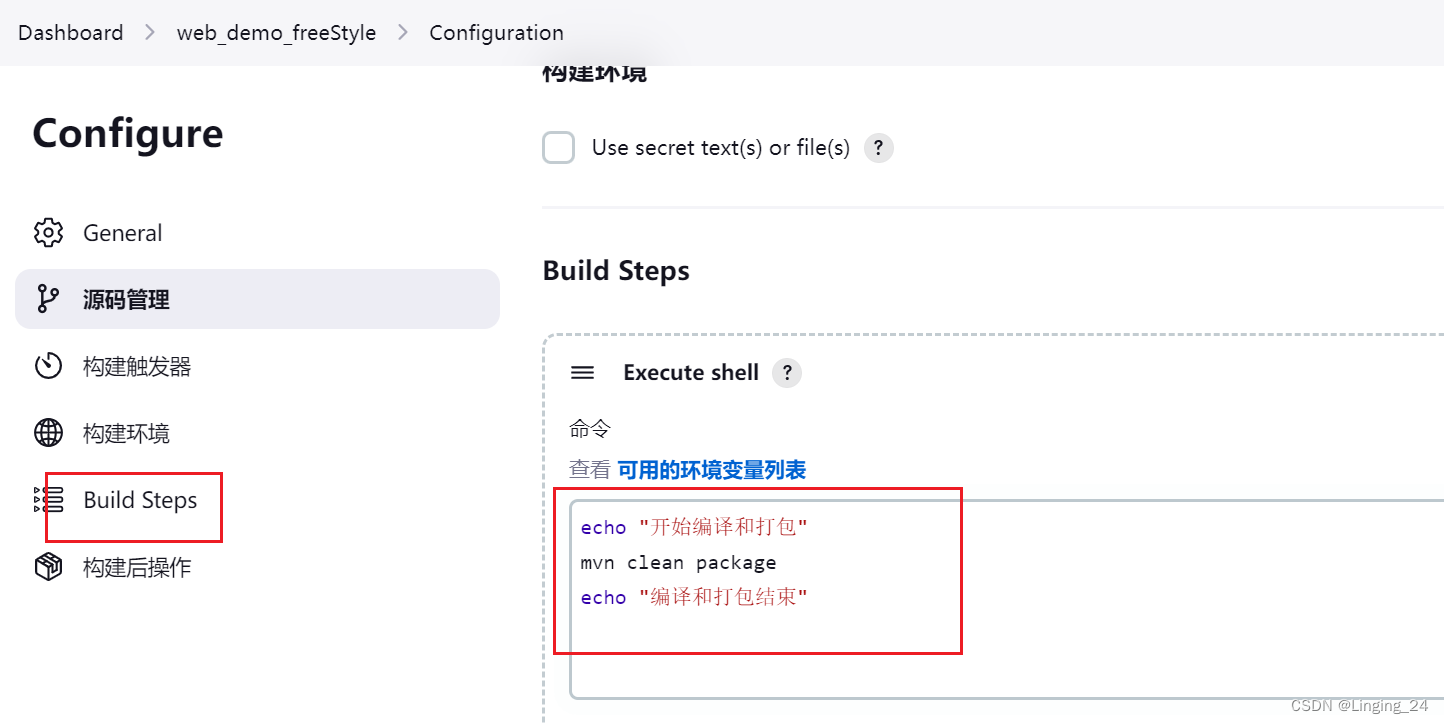This screenshot has height=724, width=1444.
Task: Click the echo "开始编译和打包" line
Action: pyautogui.click(x=694, y=527)
